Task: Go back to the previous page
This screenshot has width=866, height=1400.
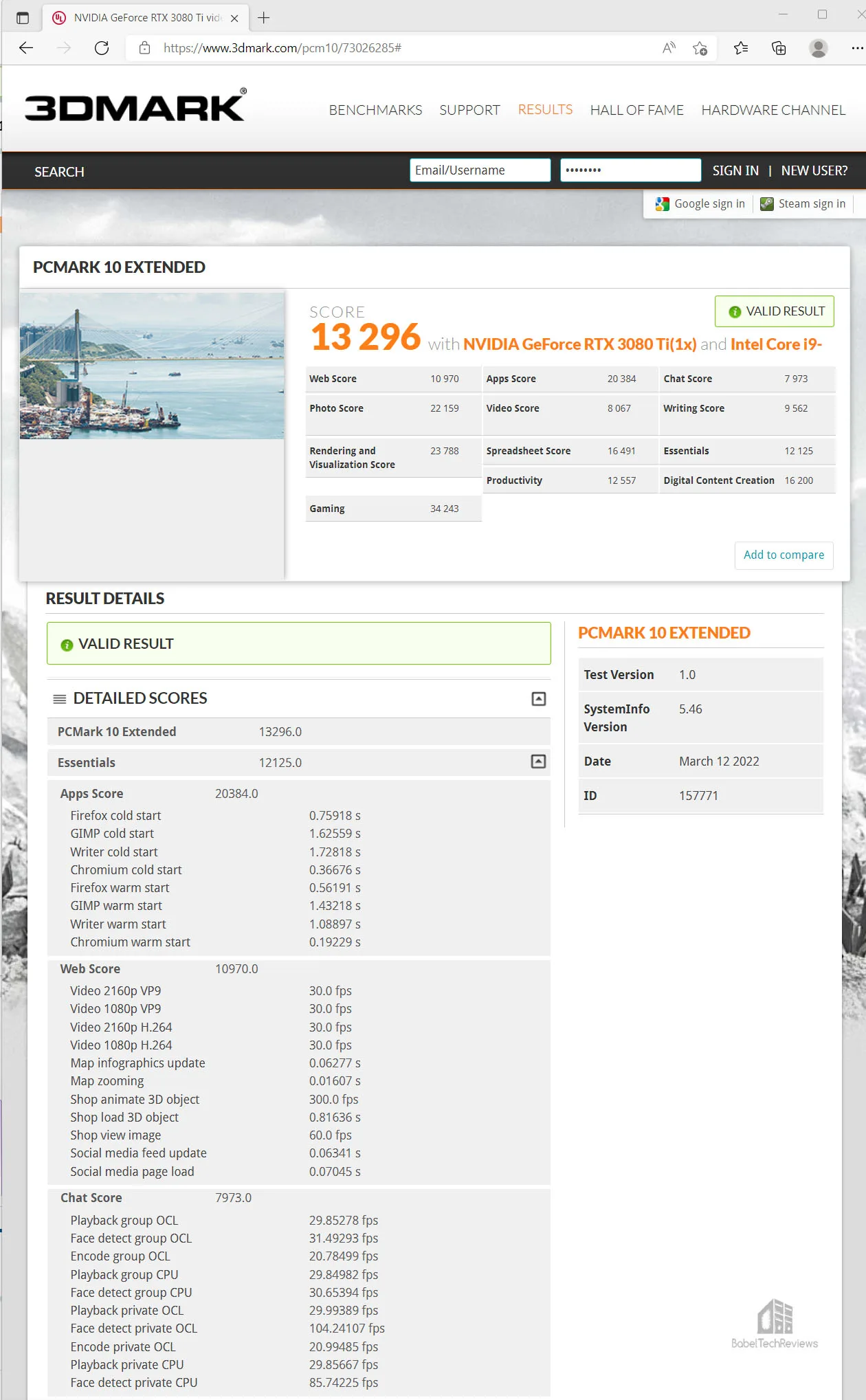Action: click(26, 48)
